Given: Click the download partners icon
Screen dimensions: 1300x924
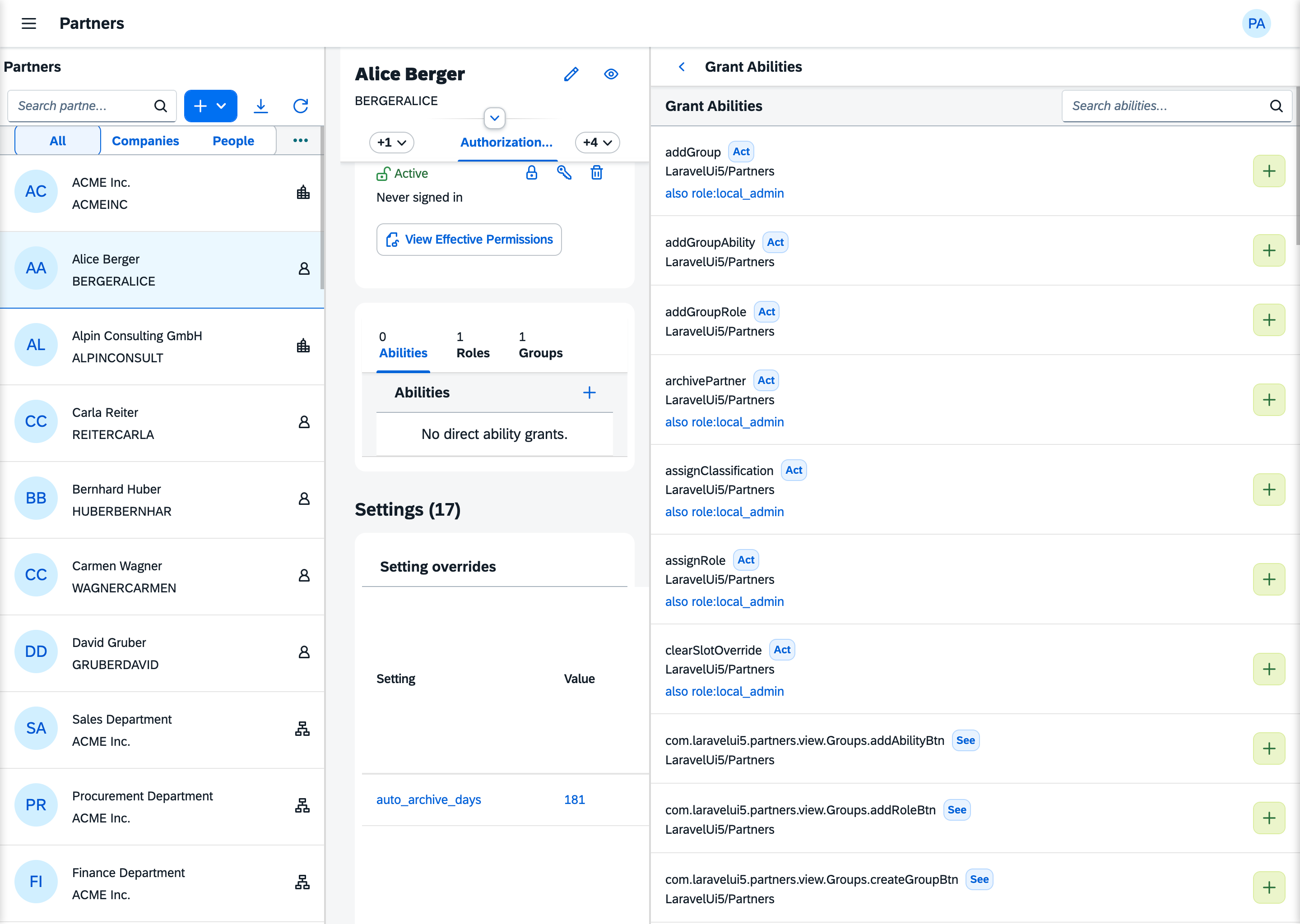Looking at the screenshot, I should (261, 106).
